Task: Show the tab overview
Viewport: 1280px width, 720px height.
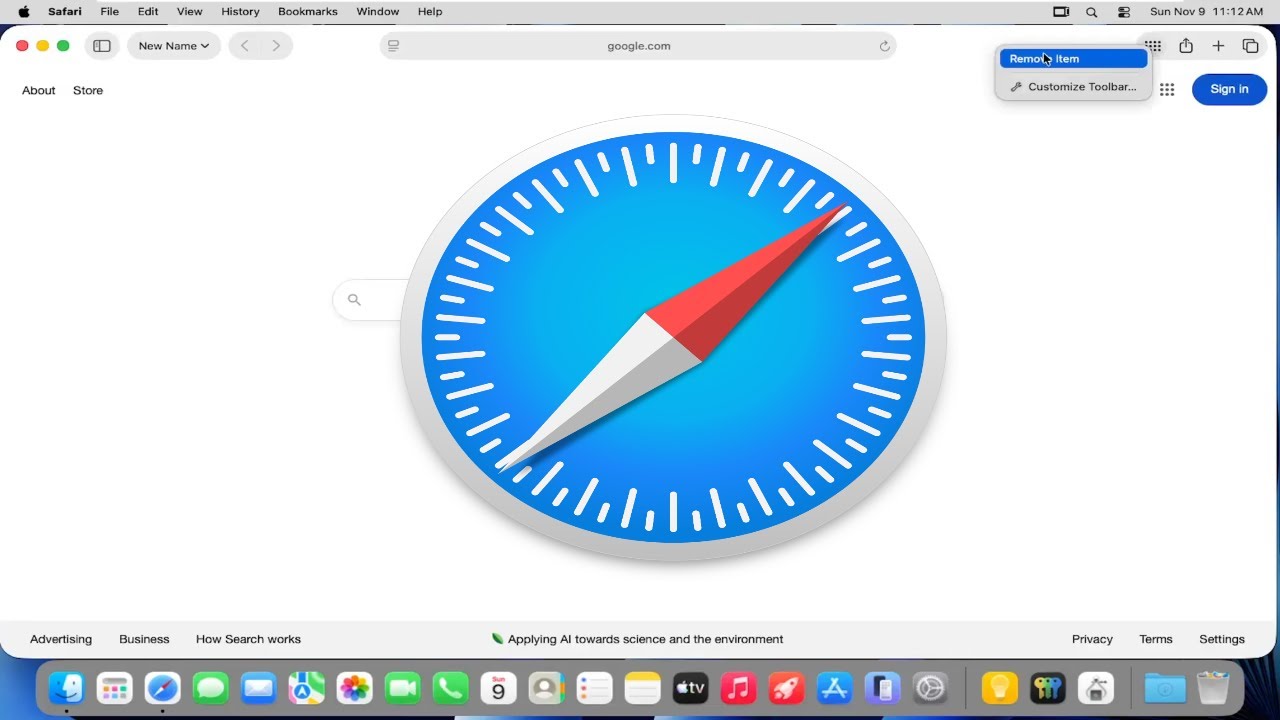Action: click(1250, 46)
